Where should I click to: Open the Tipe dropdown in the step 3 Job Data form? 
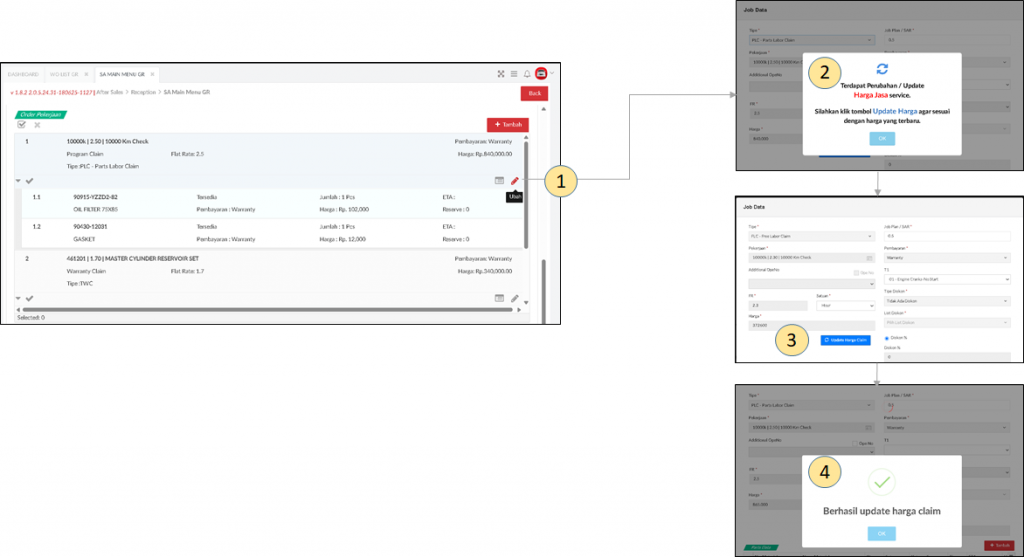pos(811,236)
